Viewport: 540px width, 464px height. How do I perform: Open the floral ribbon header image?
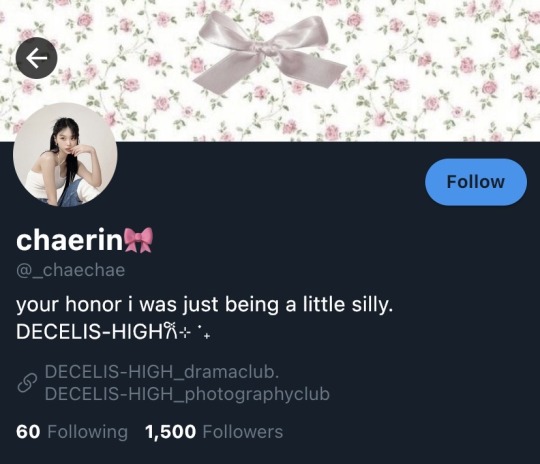point(270,71)
